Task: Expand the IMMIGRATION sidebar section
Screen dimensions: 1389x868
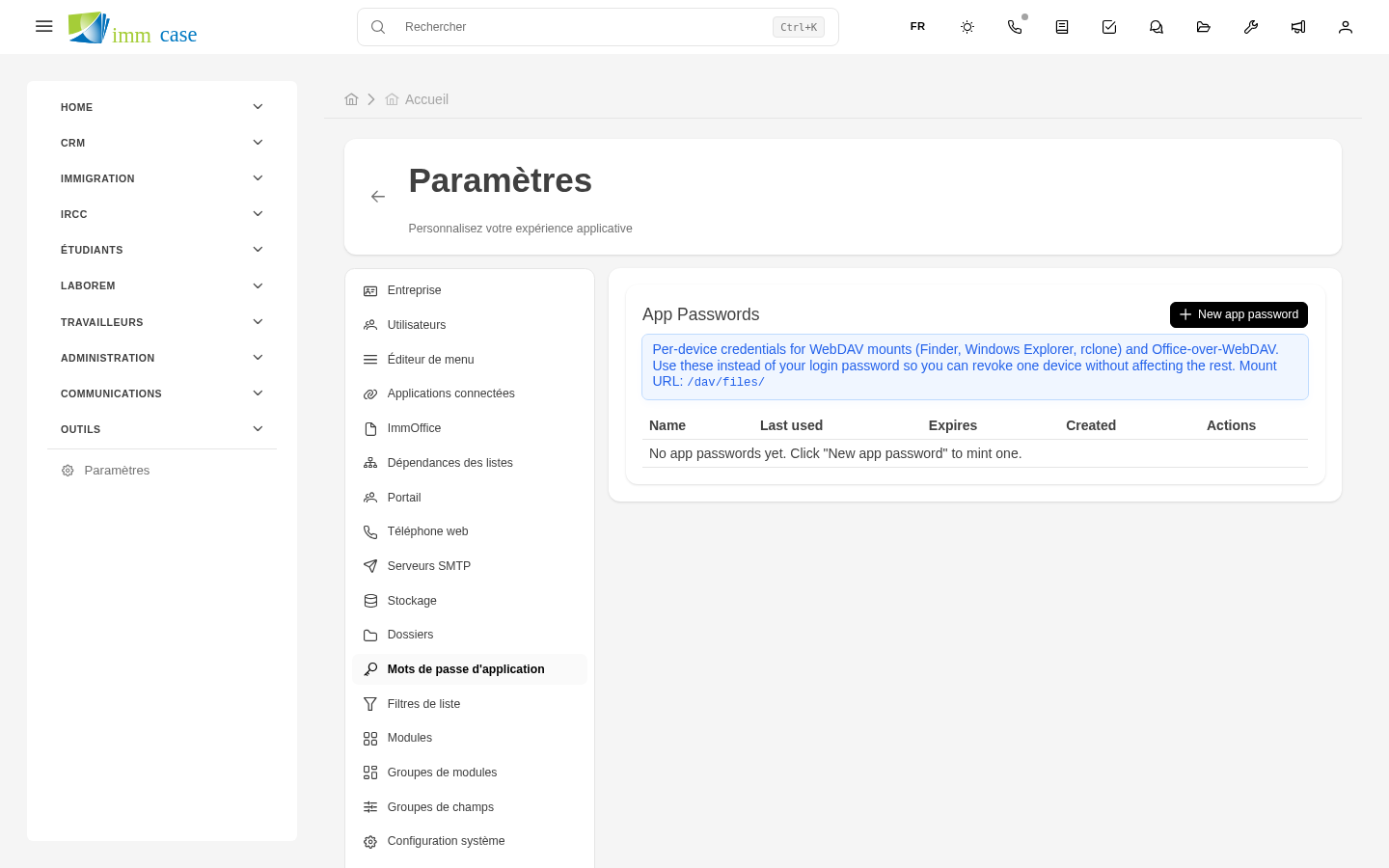Action: pos(162,178)
